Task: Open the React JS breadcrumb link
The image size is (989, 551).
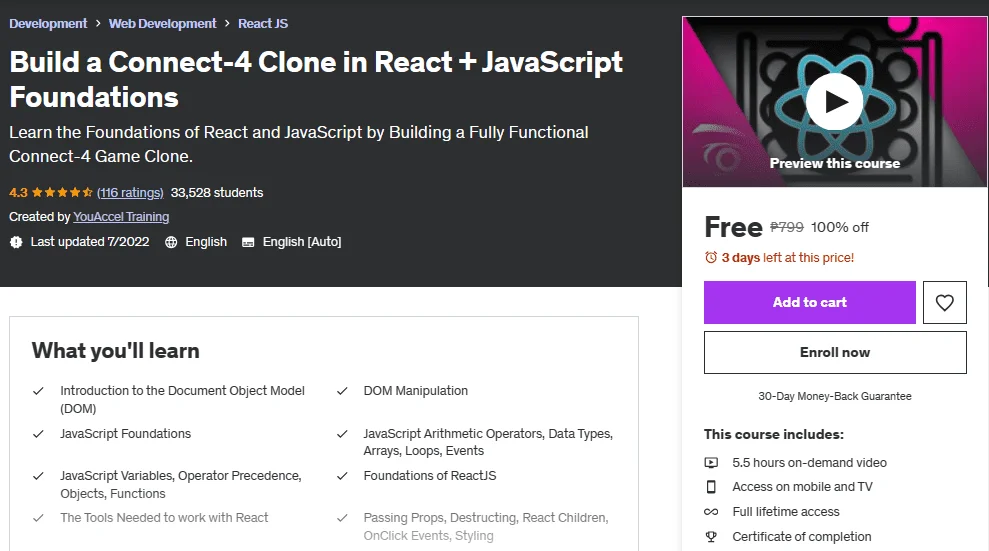Action: pyautogui.click(x=263, y=23)
